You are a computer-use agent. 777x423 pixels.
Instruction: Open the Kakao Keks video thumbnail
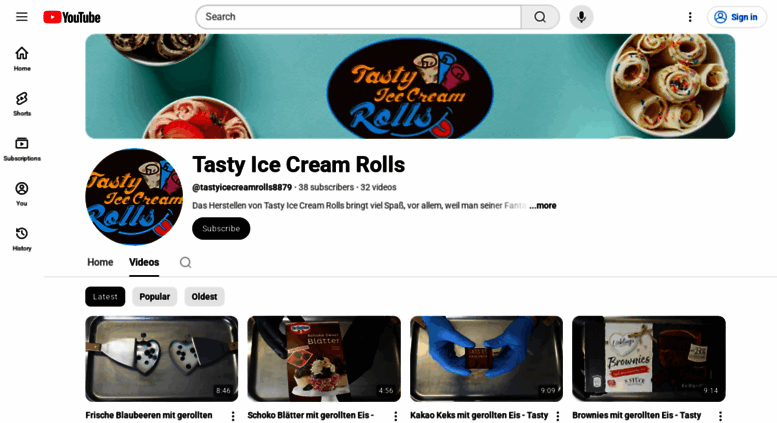tap(486, 359)
